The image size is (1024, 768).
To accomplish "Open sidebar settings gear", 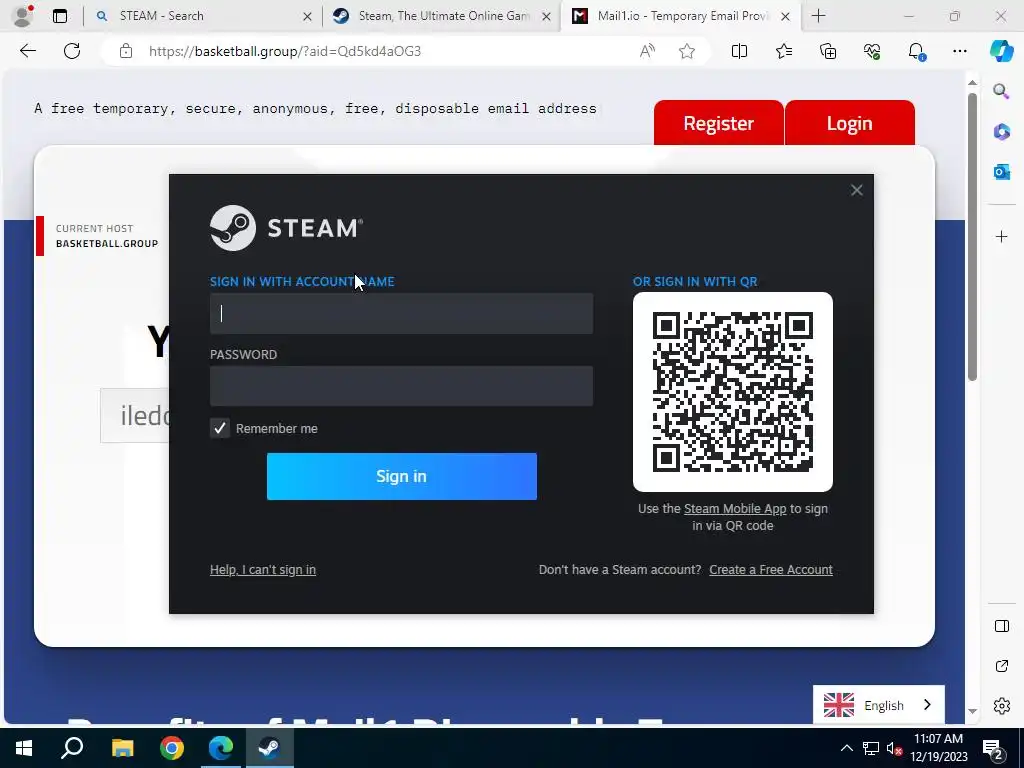I will coord(1001,706).
